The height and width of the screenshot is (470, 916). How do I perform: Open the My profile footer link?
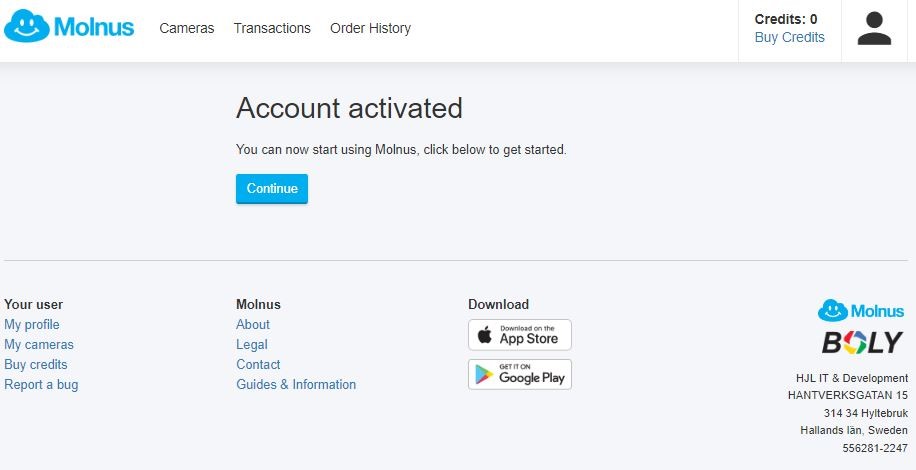pyautogui.click(x=32, y=325)
